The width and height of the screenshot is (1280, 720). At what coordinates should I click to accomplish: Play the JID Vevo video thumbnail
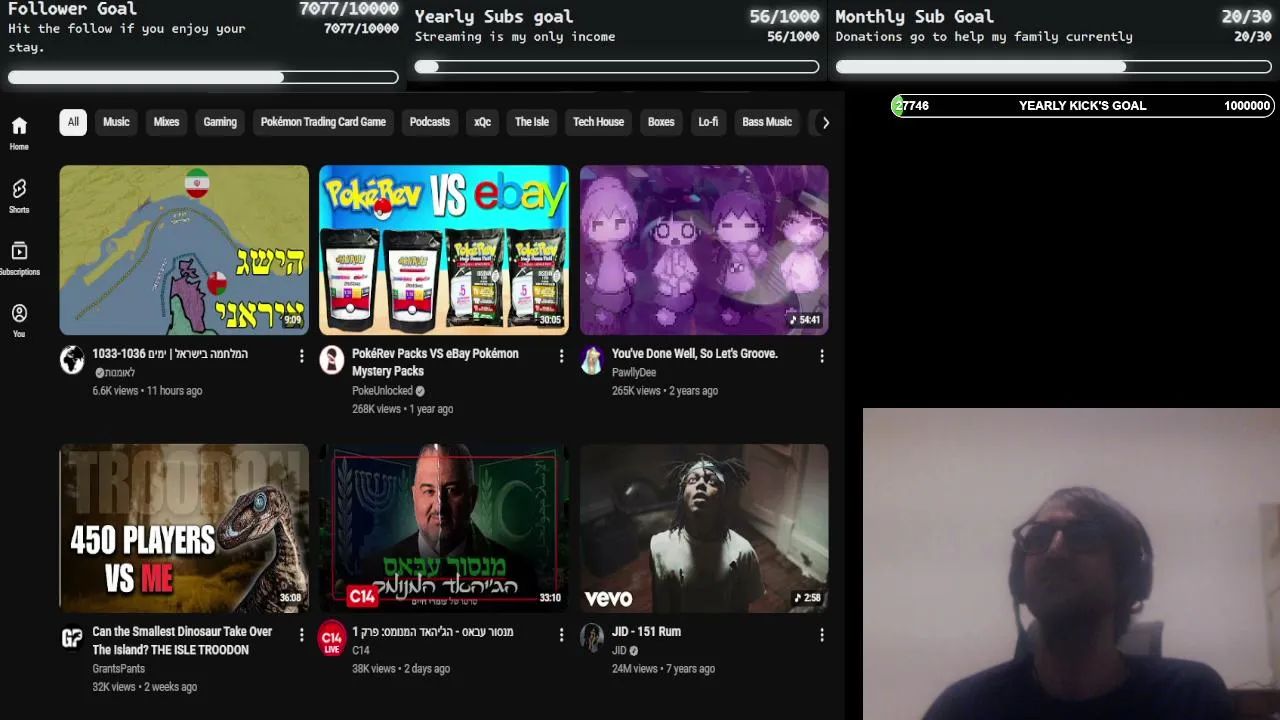pos(704,528)
